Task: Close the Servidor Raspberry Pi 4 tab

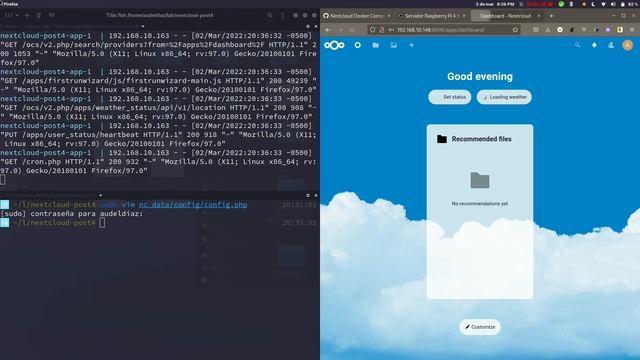Action: (464, 16)
